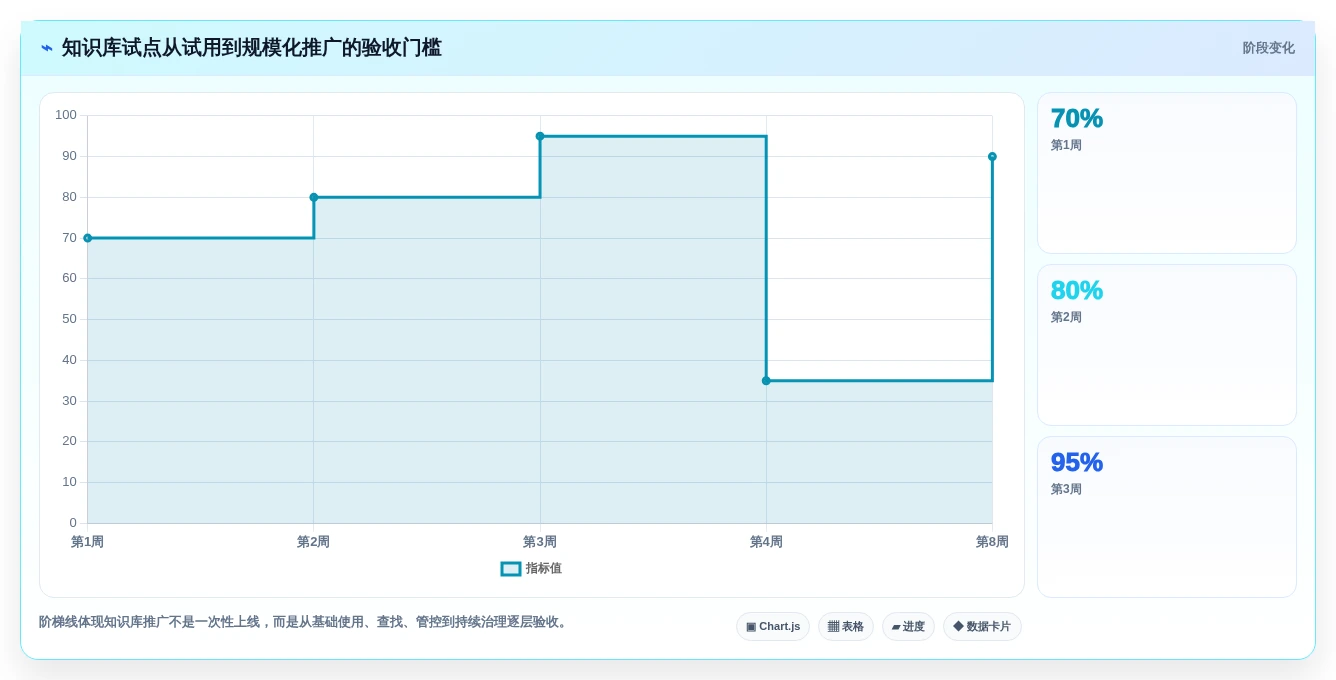This screenshot has width=1336, height=680.
Task: Click the 100 y-axis label
Action: click(66, 115)
